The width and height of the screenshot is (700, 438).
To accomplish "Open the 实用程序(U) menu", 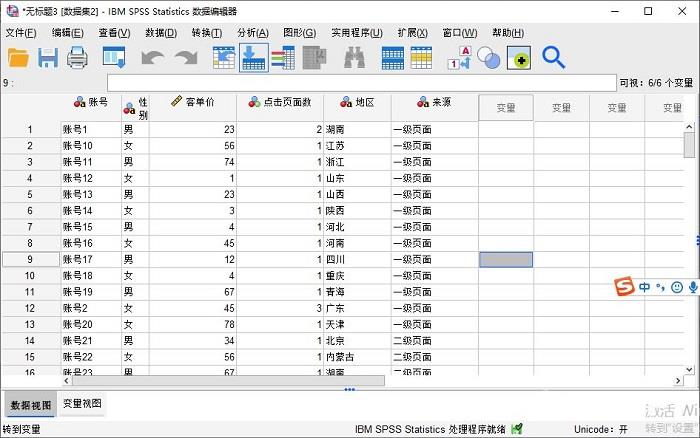I will pos(357,33).
